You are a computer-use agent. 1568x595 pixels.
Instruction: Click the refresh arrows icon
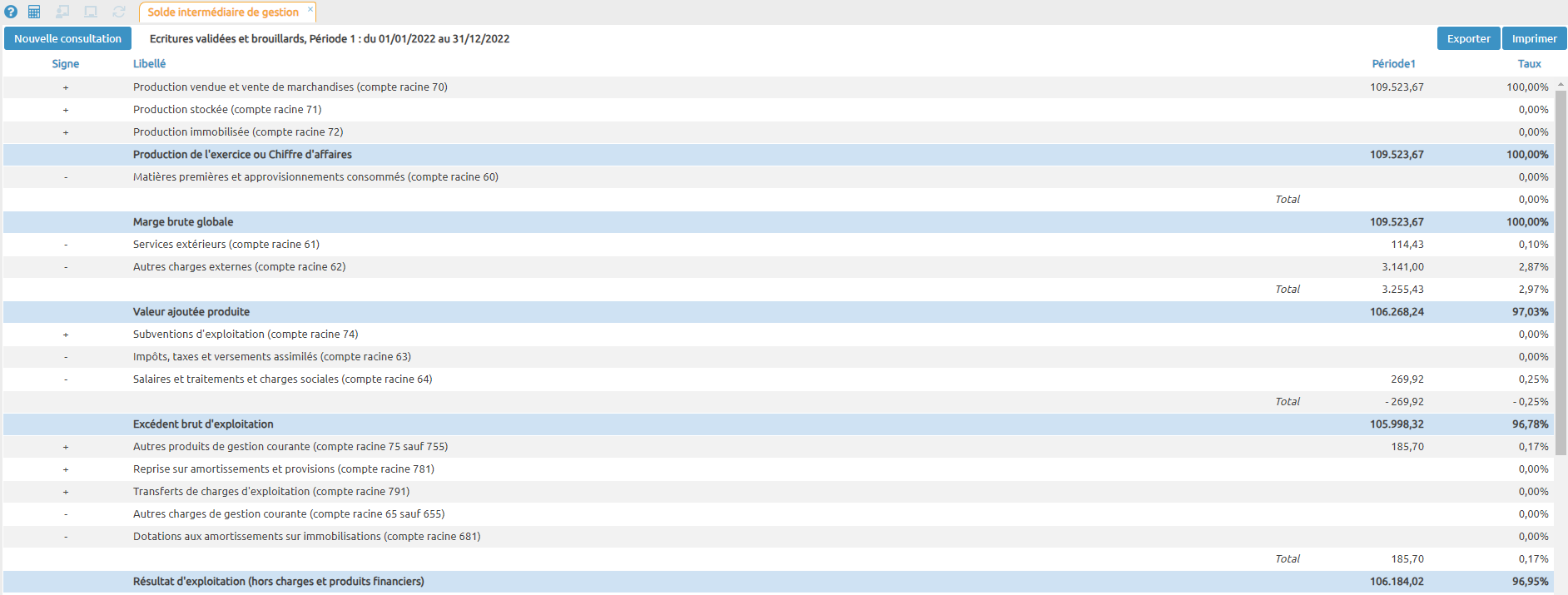click(119, 12)
